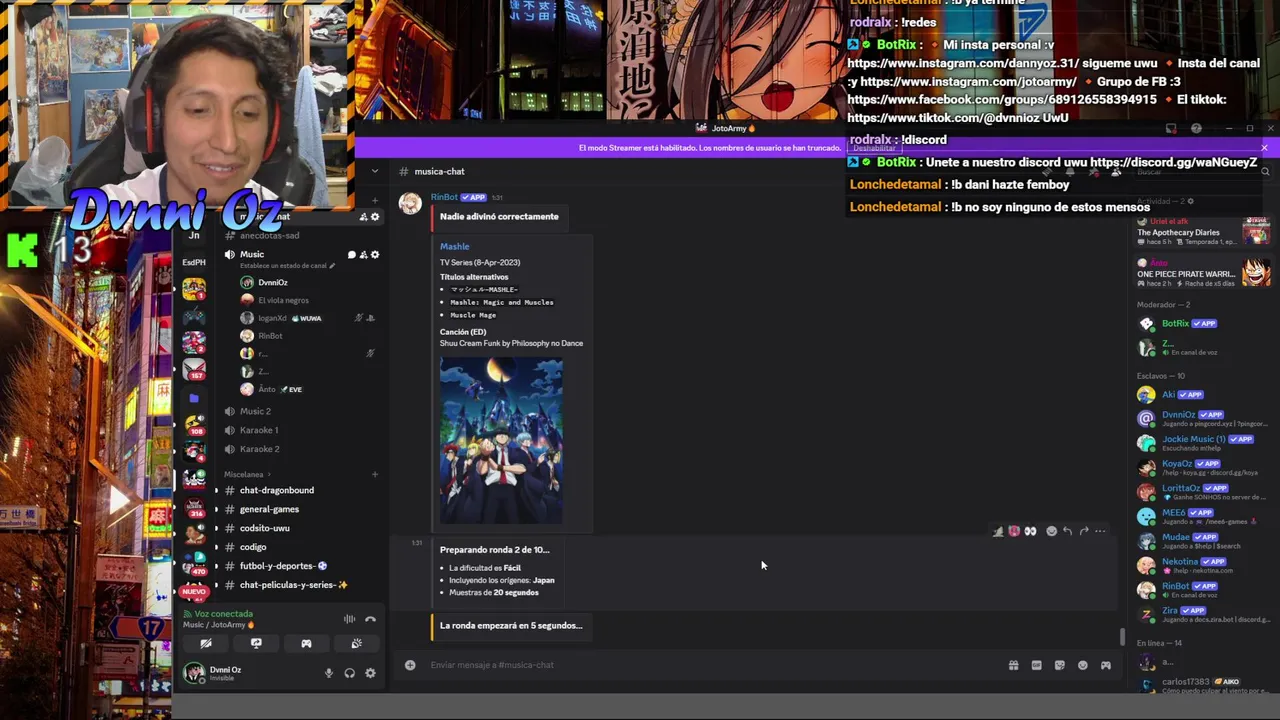Expand threads arrow beside futbol-y-deportes

click(216, 566)
